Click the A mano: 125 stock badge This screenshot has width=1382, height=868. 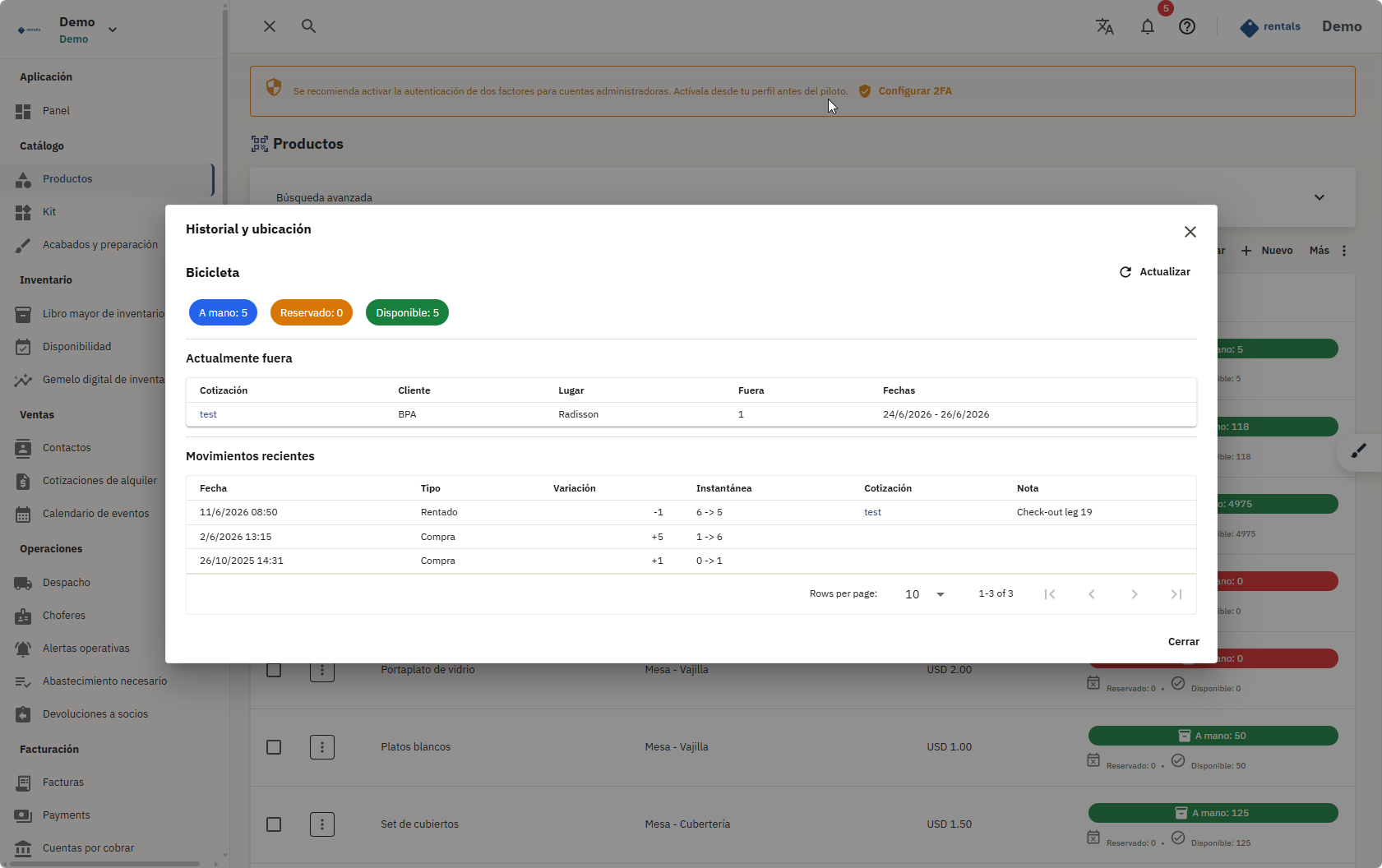pos(1213,813)
